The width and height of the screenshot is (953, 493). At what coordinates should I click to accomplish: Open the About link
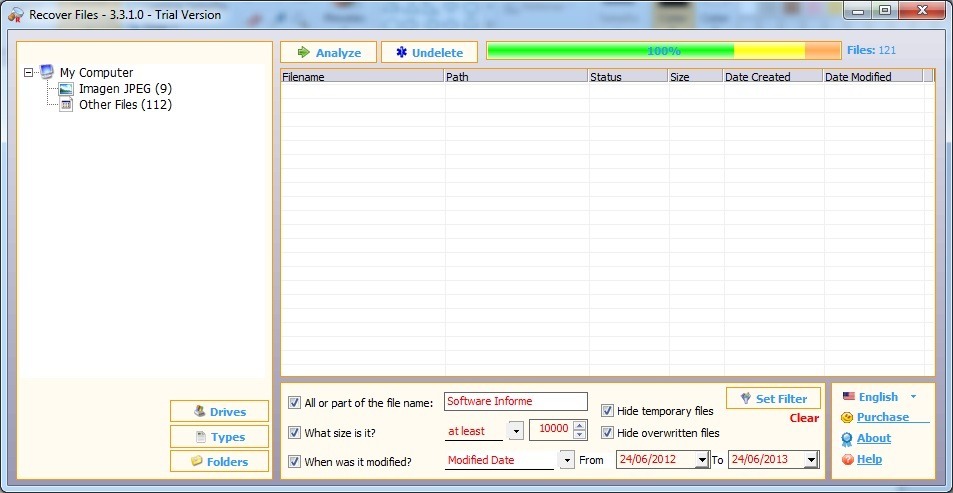coord(874,438)
